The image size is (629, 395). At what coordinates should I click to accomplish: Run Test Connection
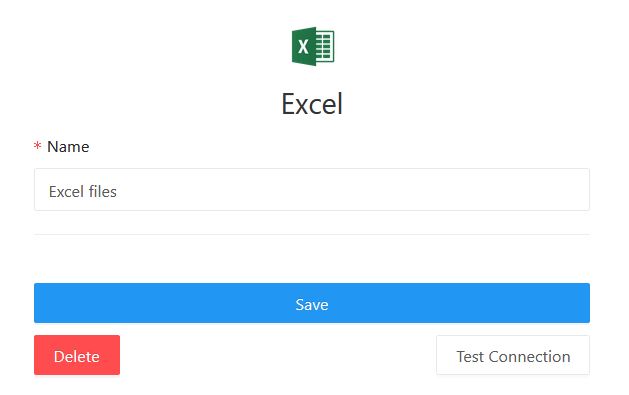pyautogui.click(x=513, y=355)
